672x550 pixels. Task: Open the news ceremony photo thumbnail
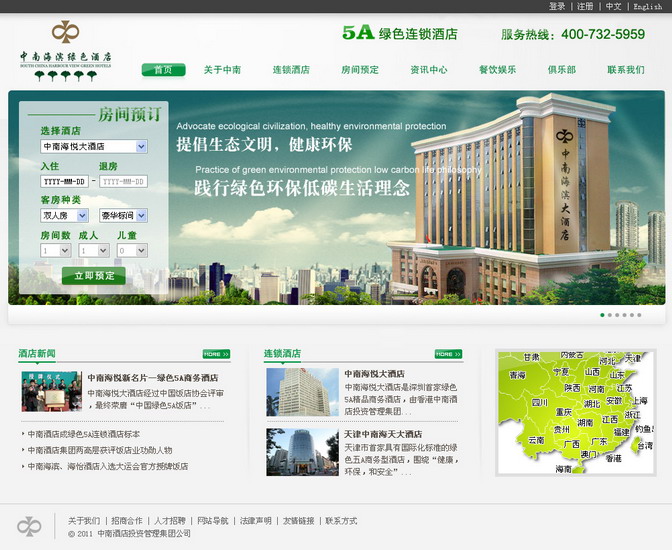click(52, 391)
